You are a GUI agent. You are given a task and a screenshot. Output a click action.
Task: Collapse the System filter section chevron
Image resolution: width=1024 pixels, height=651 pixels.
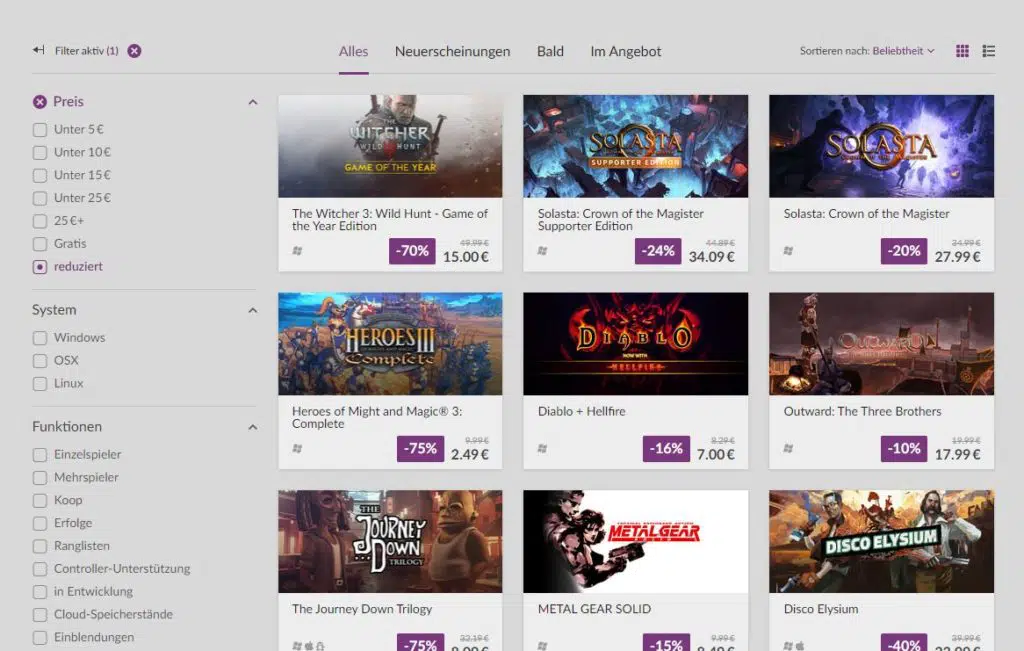[253, 311]
